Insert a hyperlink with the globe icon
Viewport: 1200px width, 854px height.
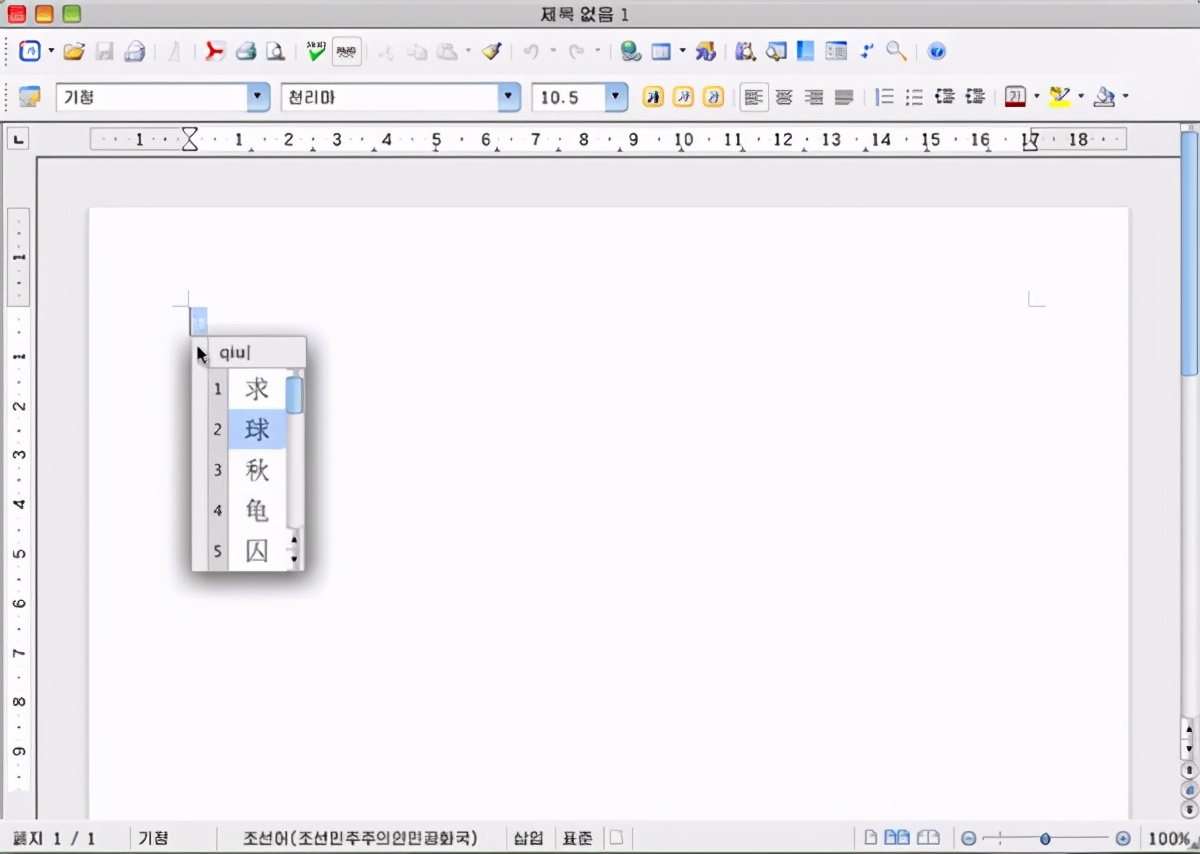pyautogui.click(x=630, y=51)
